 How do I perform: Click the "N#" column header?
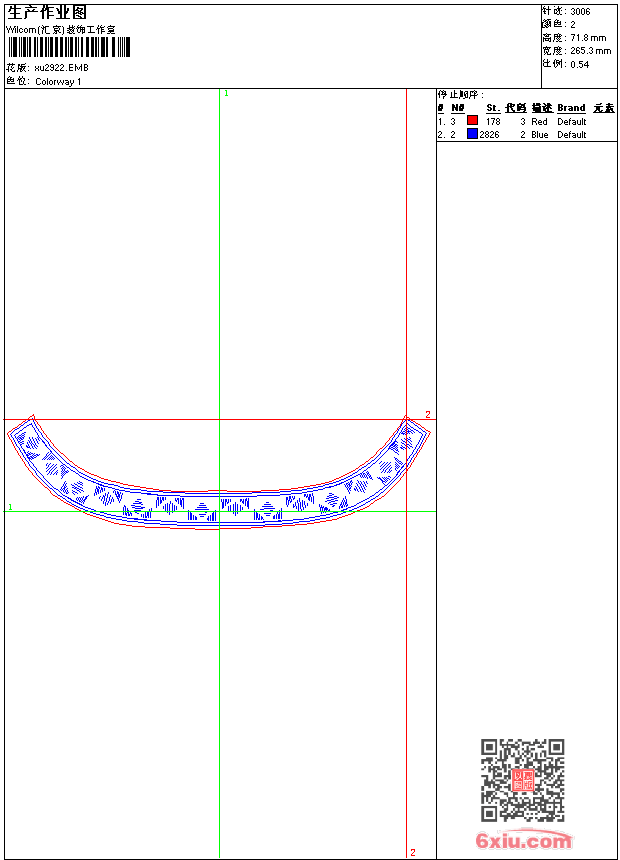pos(458,108)
